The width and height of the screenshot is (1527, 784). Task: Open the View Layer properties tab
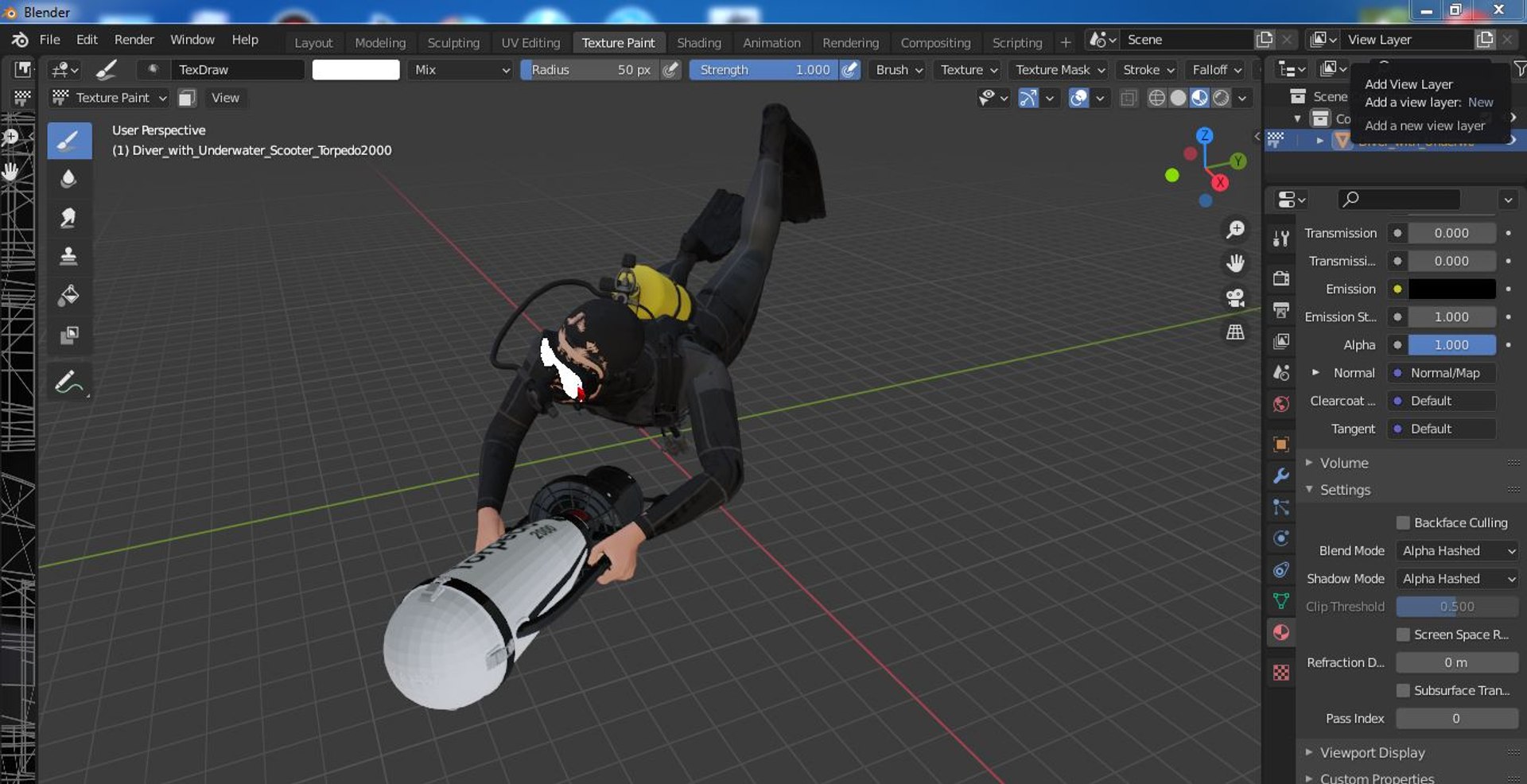click(x=1280, y=341)
